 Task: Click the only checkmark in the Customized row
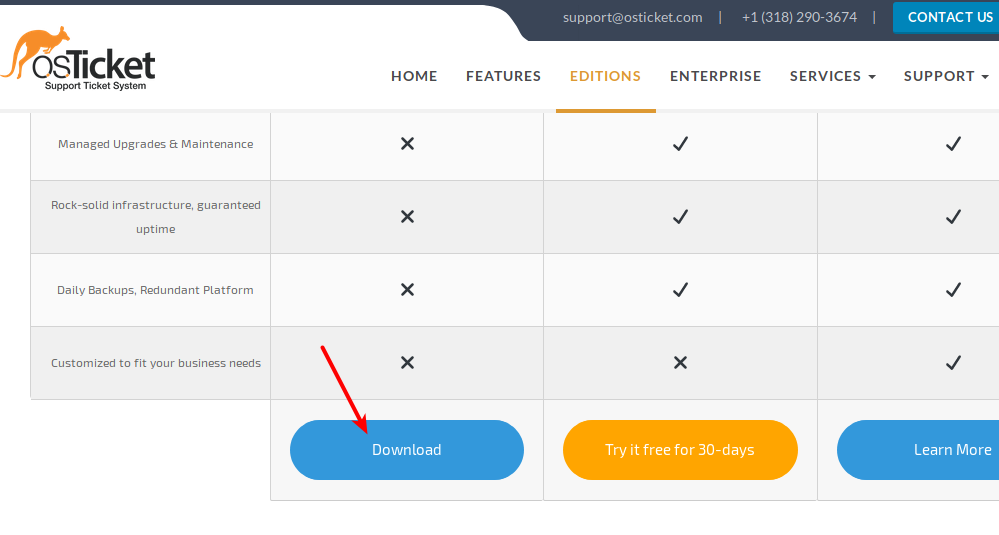click(x=953, y=363)
